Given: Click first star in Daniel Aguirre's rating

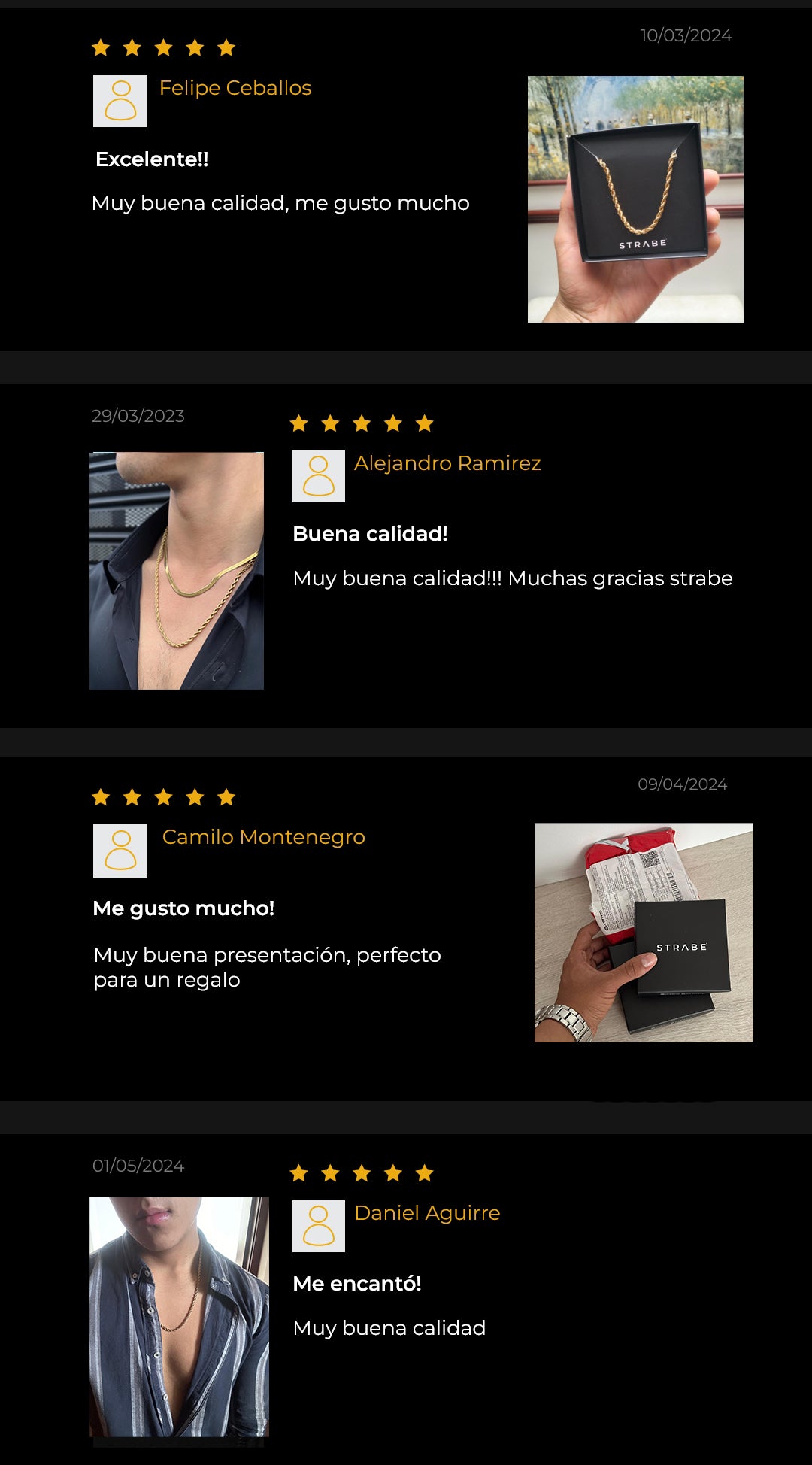Looking at the screenshot, I should pos(299,1172).
